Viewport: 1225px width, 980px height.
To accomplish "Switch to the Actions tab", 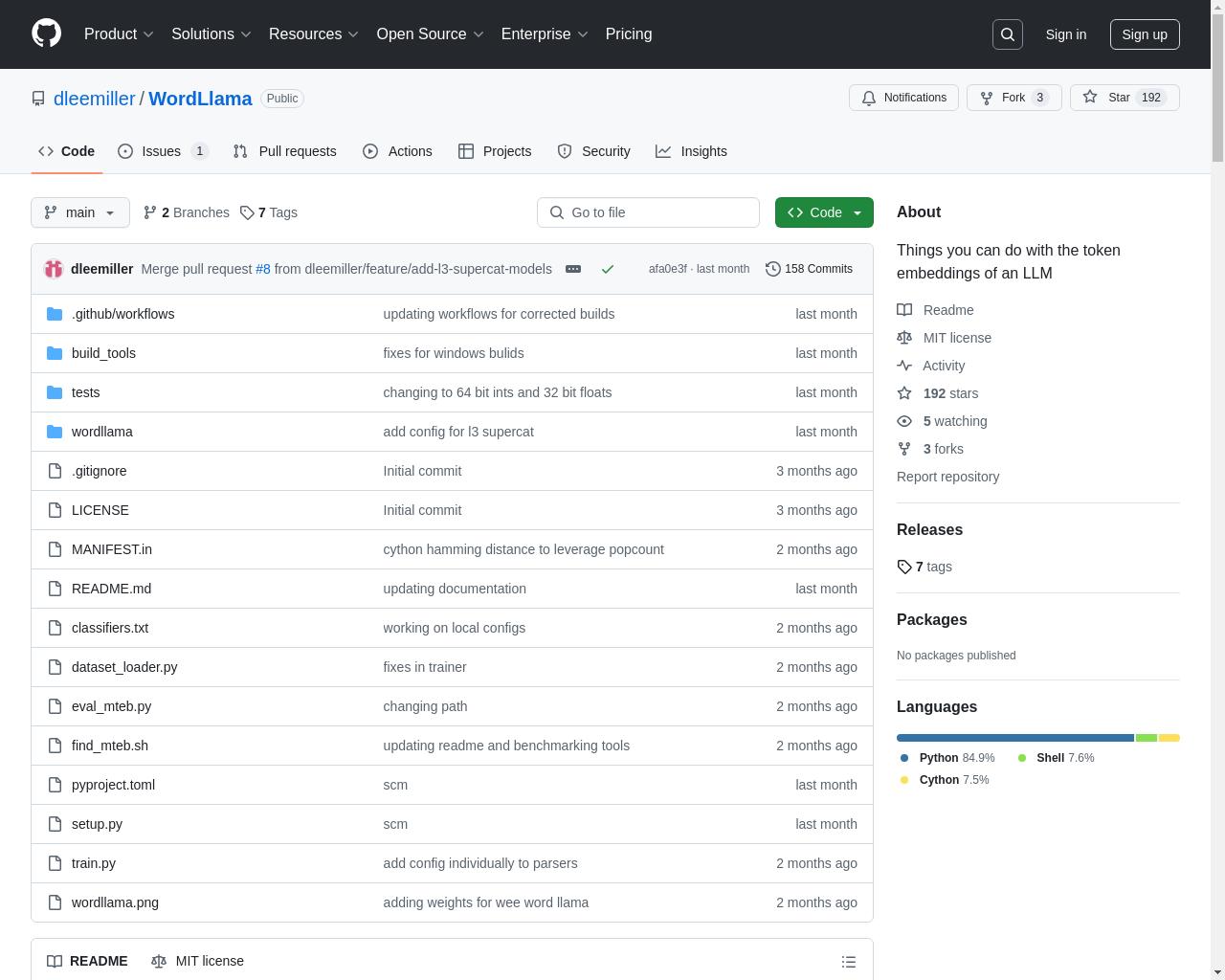I will click(x=397, y=151).
